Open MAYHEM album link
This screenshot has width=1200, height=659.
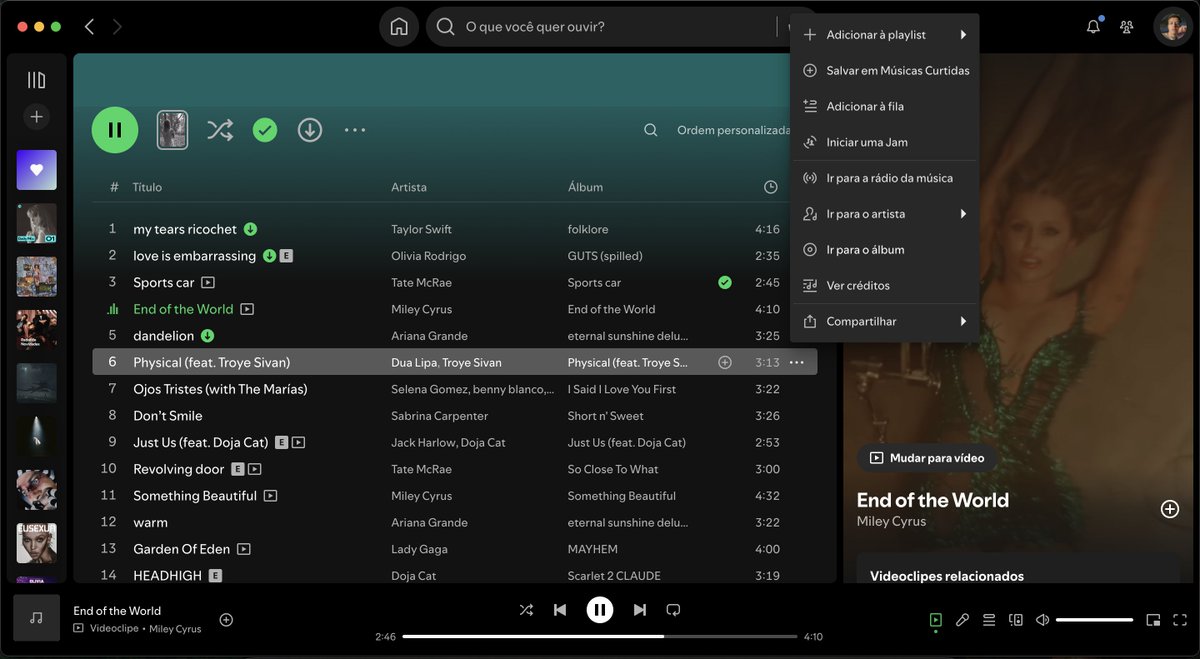coord(592,549)
